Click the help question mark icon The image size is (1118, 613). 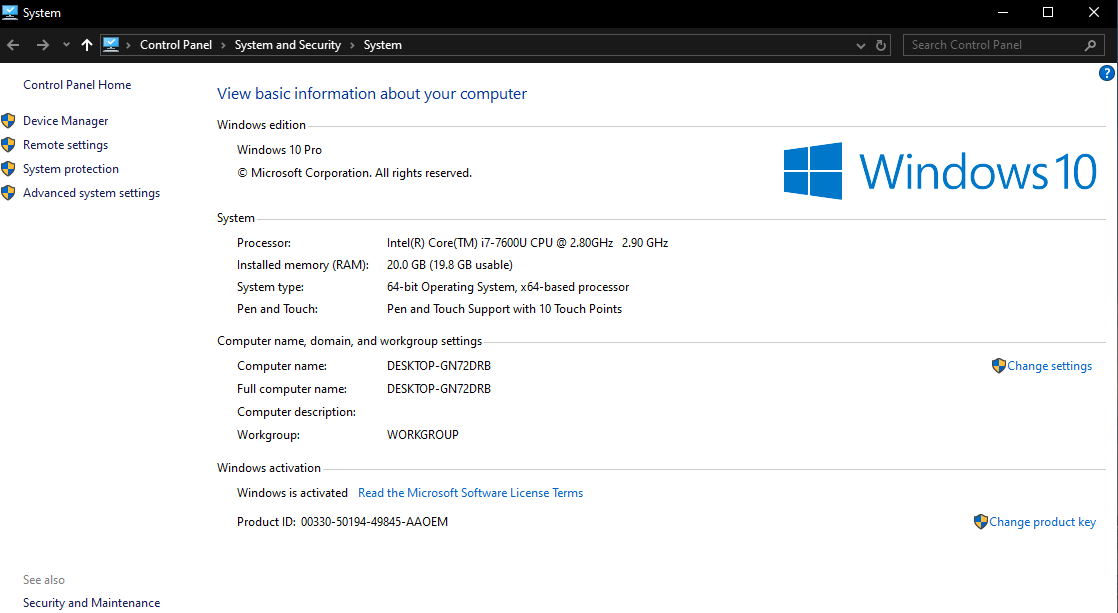click(1107, 73)
